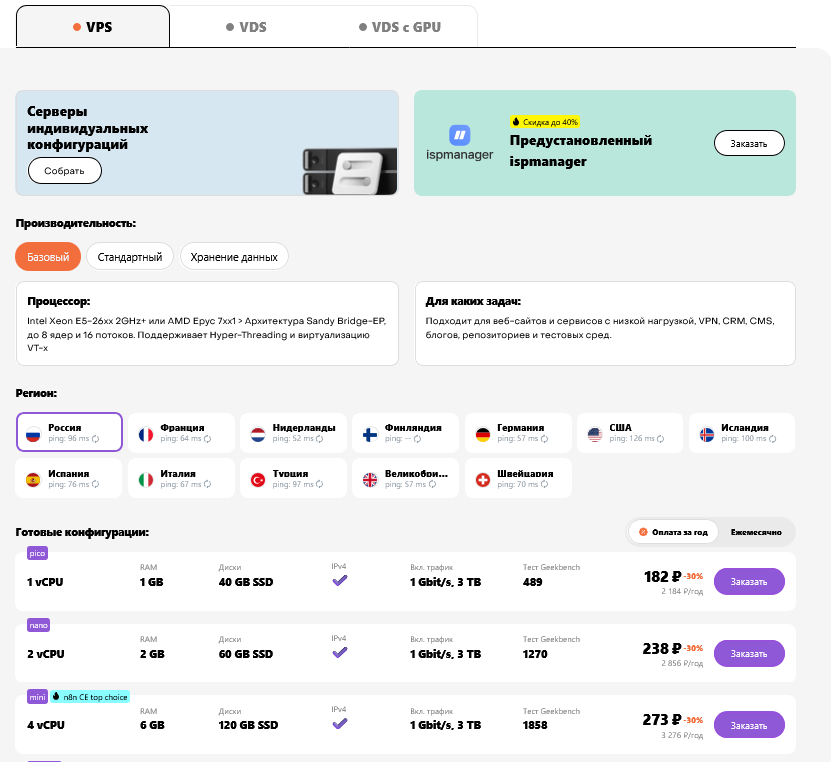Image resolution: width=832 pixels, height=763 pixels.
Task: Select the France region flag
Action: (x=146, y=433)
